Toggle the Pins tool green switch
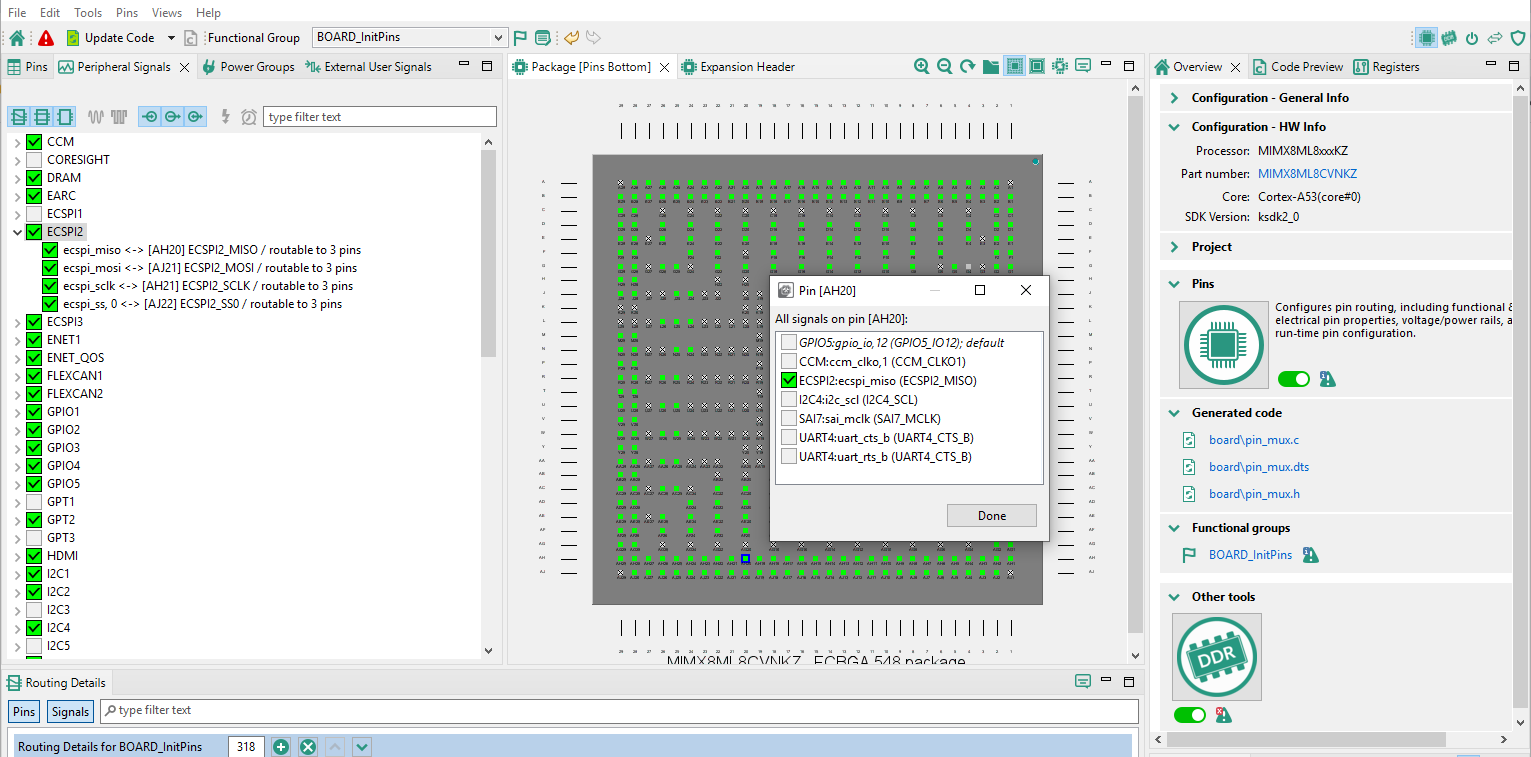 (x=1293, y=379)
